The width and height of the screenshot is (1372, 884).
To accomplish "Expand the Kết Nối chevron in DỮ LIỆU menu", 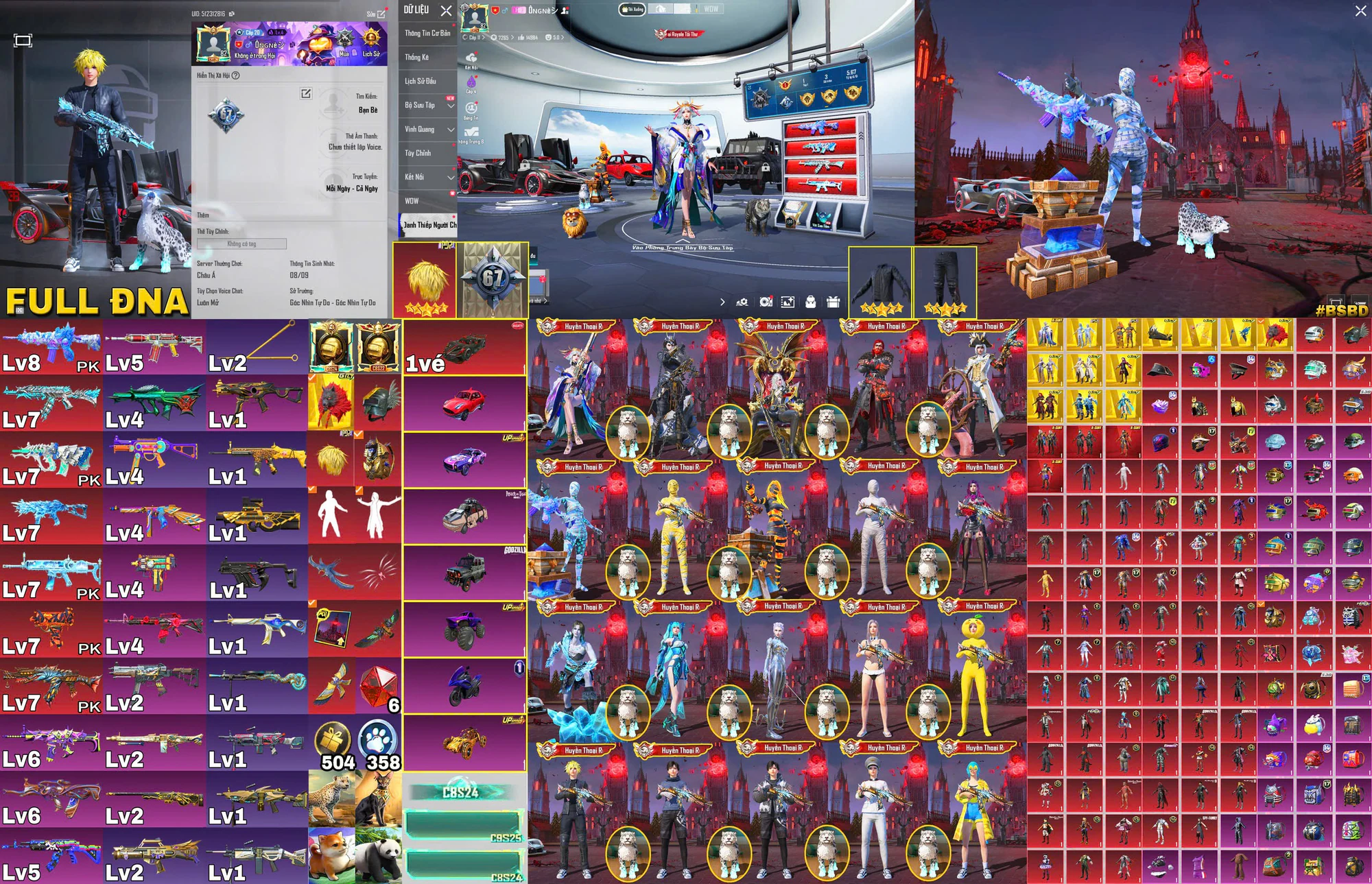I will click(x=451, y=177).
